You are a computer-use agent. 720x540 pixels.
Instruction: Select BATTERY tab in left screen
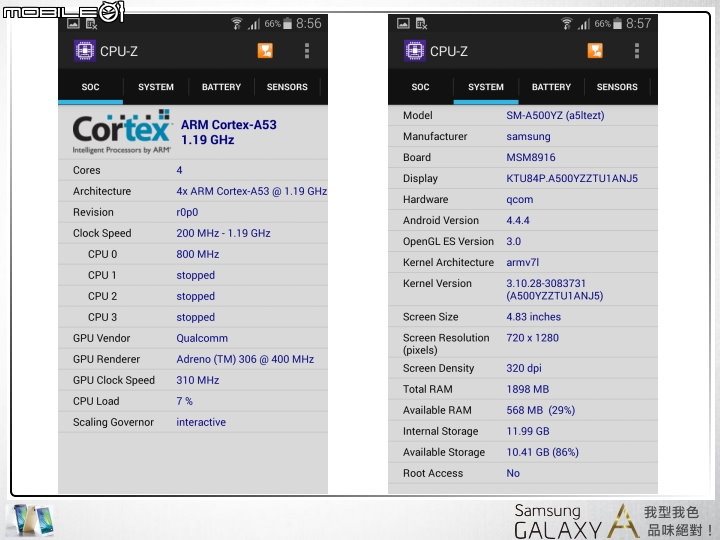click(x=221, y=87)
